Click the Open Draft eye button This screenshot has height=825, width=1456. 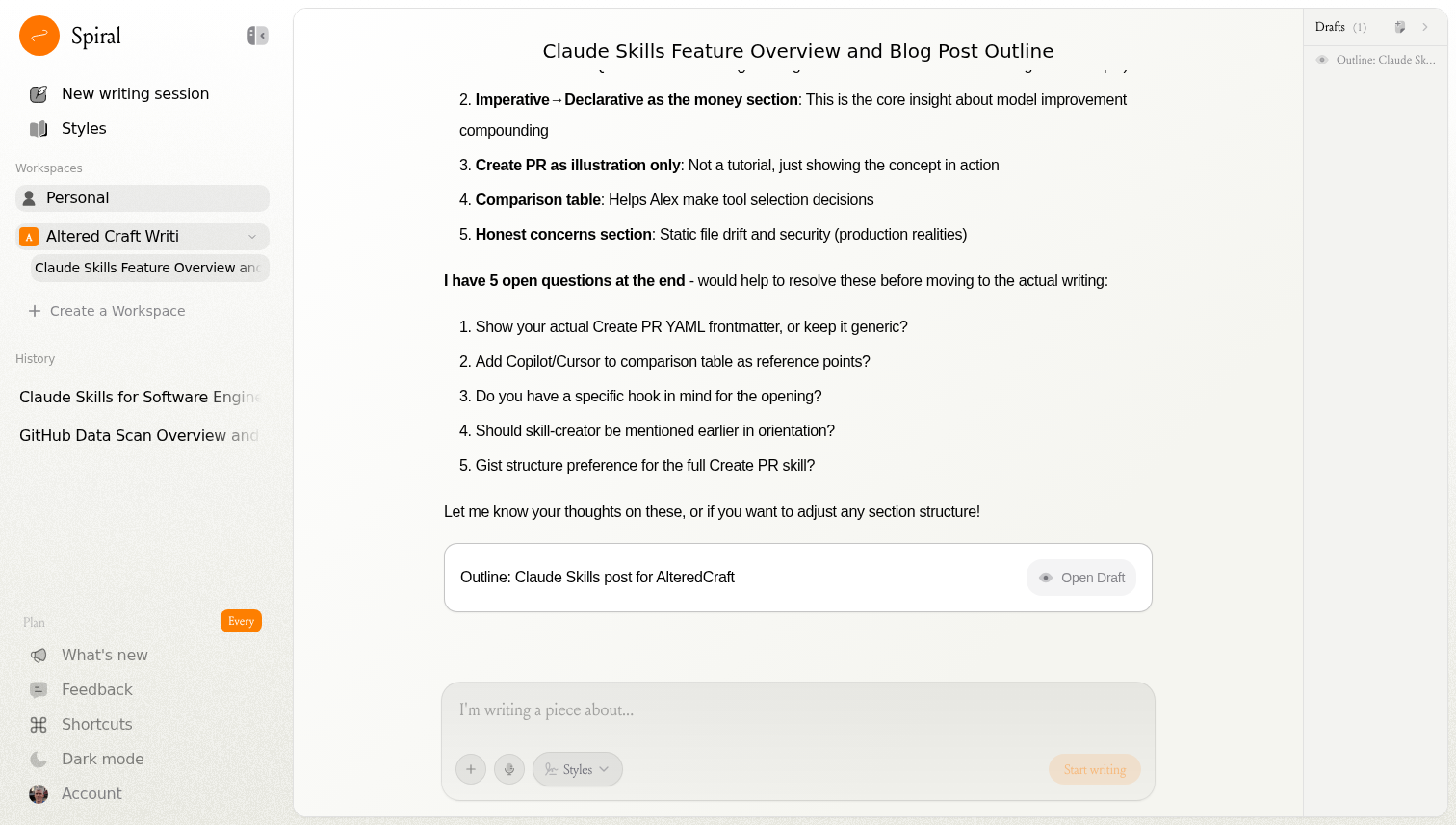[x=1081, y=578]
